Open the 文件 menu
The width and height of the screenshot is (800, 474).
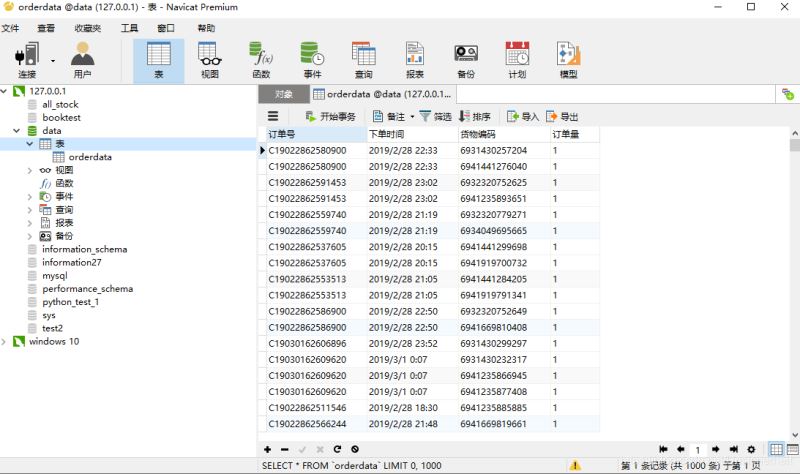click(10, 28)
